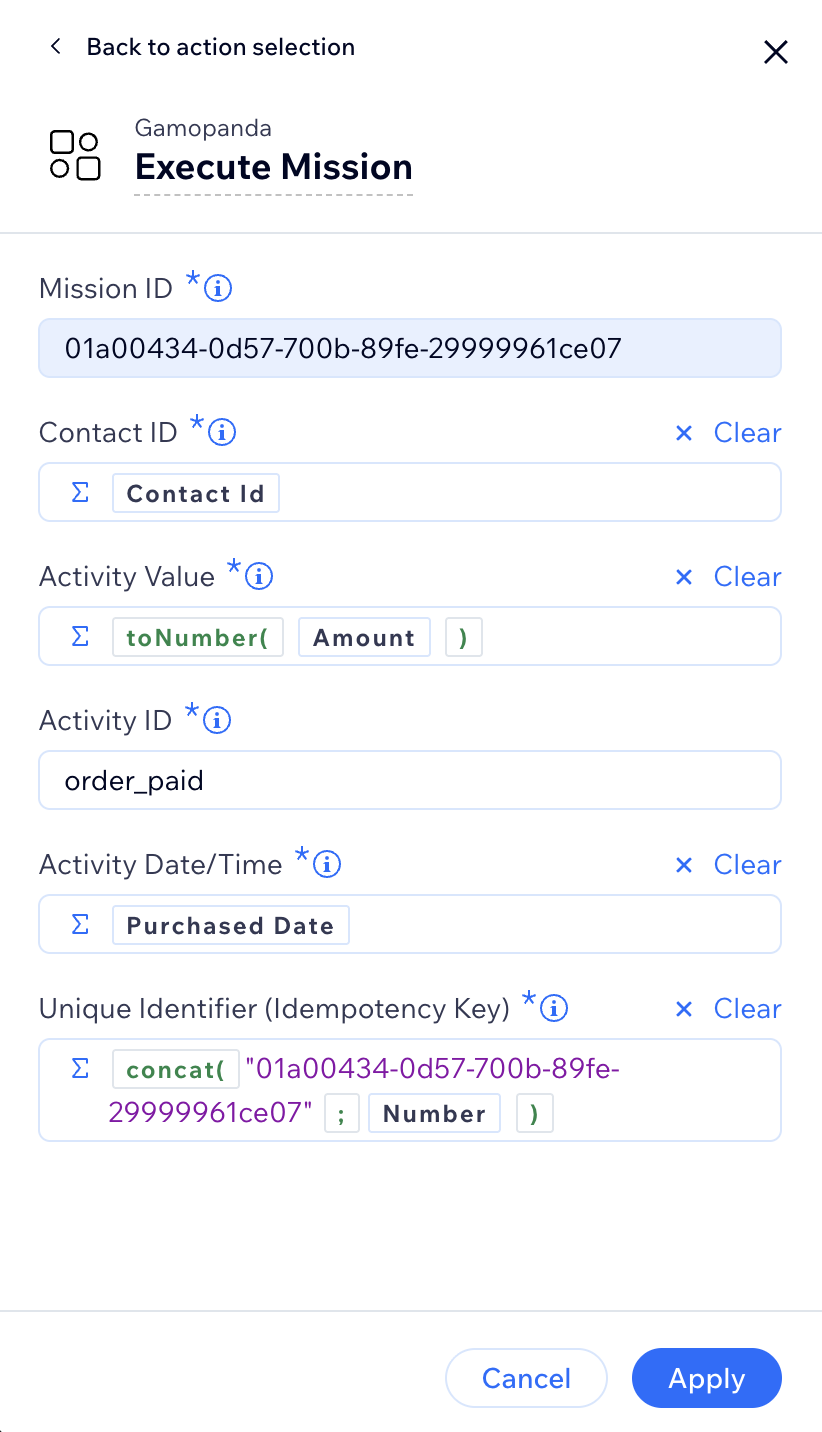The width and height of the screenshot is (822, 1432).
Task: Focus the Mission ID input field
Action: (x=410, y=348)
